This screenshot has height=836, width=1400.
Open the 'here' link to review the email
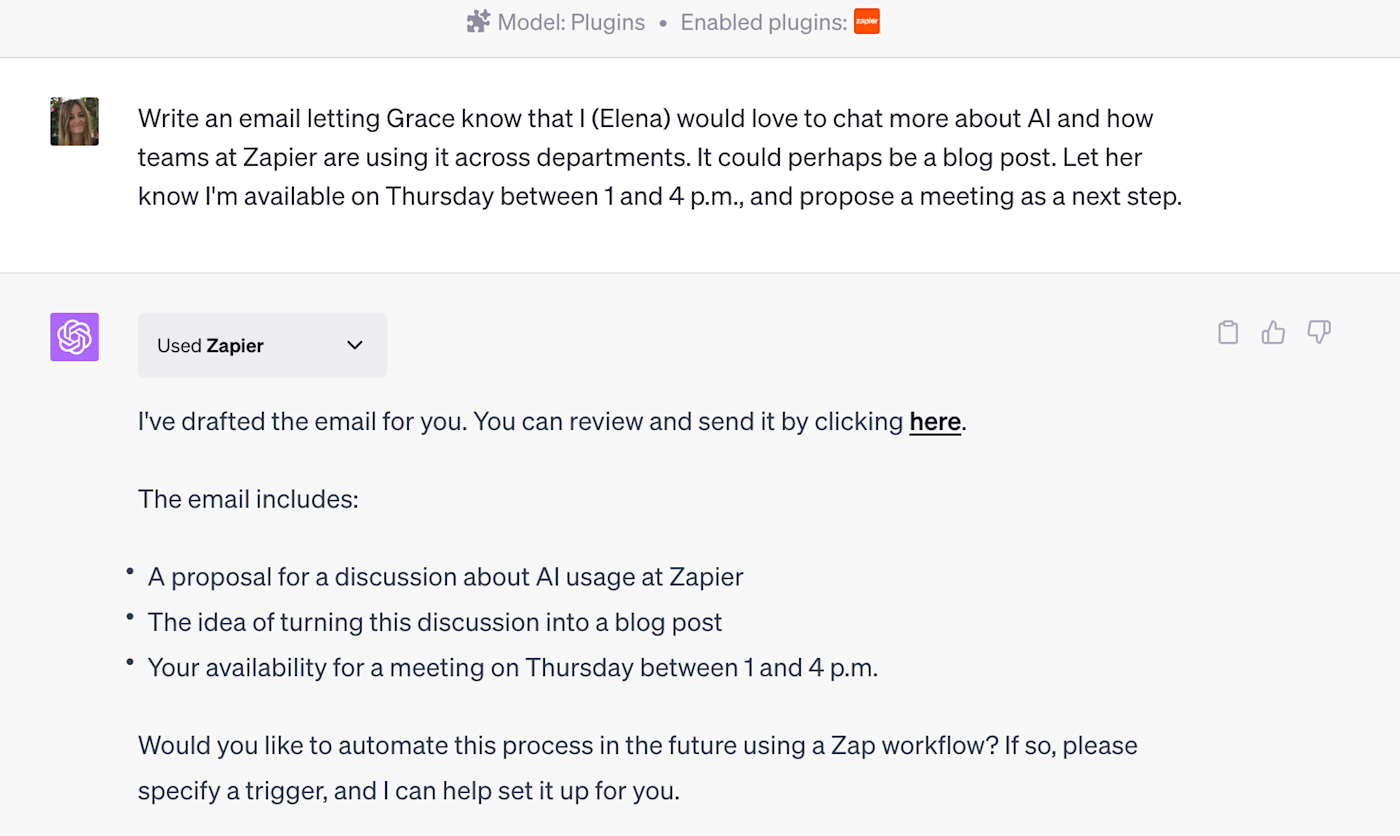935,422
